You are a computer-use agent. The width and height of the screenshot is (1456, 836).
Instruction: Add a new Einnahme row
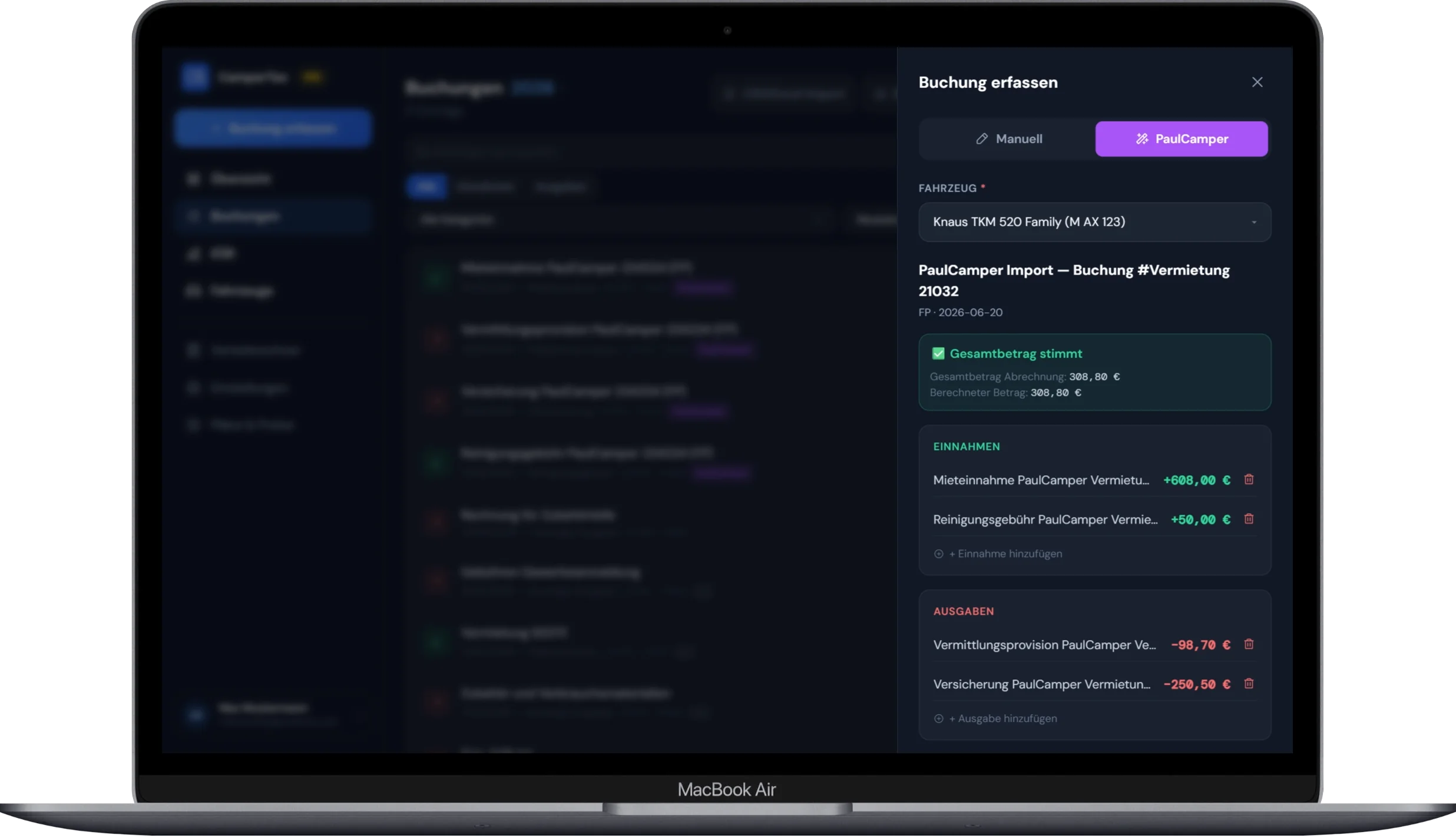pyautogui.click(x=998, y=554)
